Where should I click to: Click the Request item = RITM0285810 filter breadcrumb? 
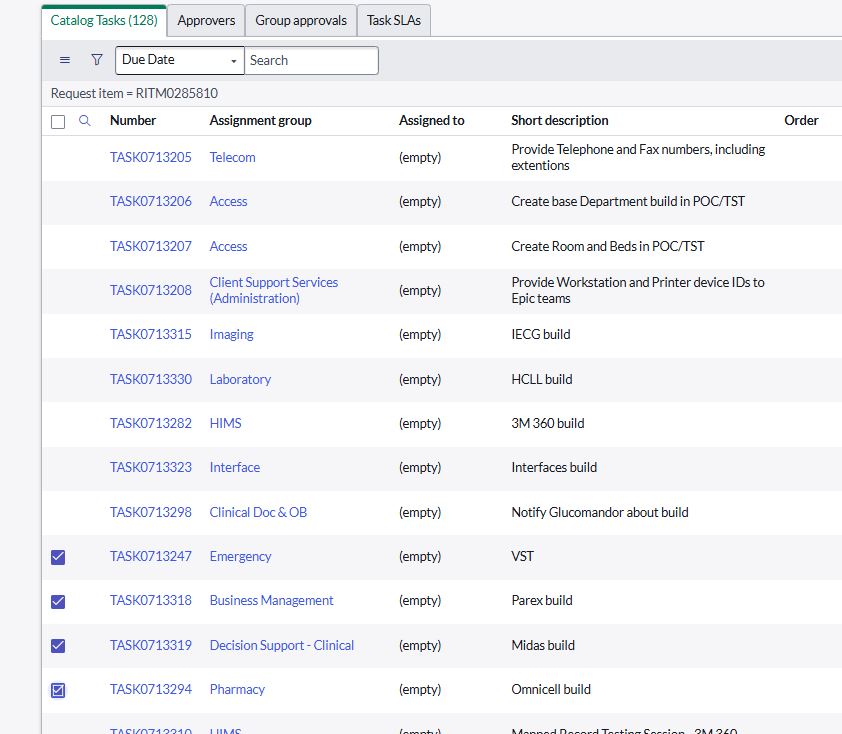134,93
